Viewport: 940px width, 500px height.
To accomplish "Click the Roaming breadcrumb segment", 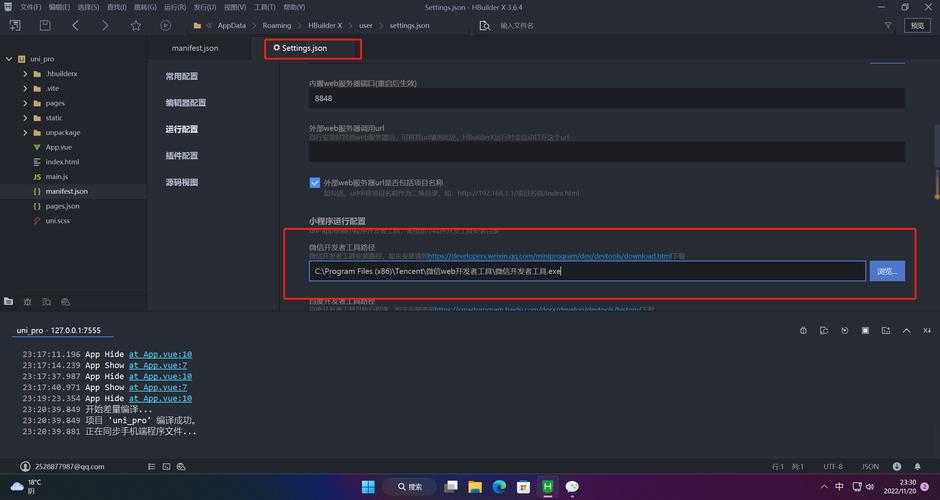I will point(276,26).
